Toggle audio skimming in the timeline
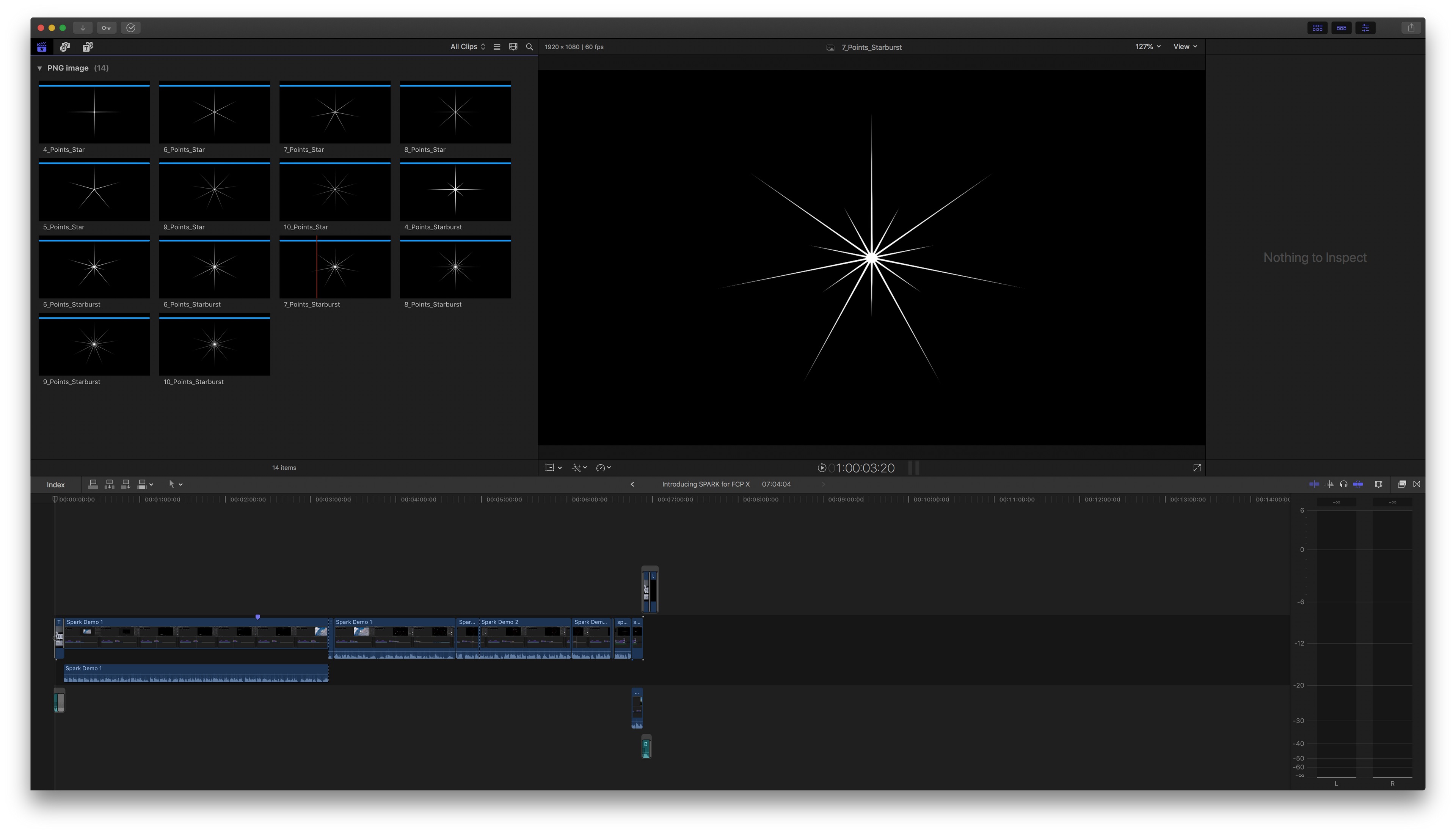The width and height of the screenshot is (1456, 834). point(1329,485)
